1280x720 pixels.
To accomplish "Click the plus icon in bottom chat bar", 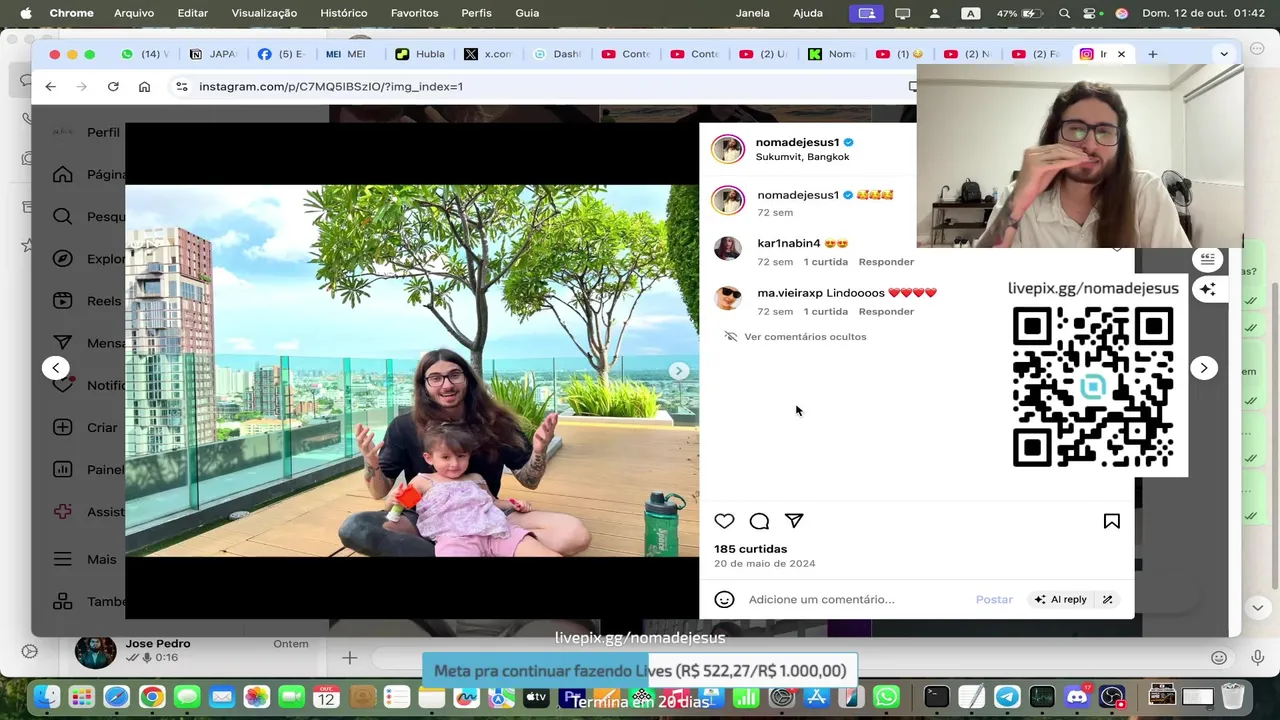I will 349,657.
